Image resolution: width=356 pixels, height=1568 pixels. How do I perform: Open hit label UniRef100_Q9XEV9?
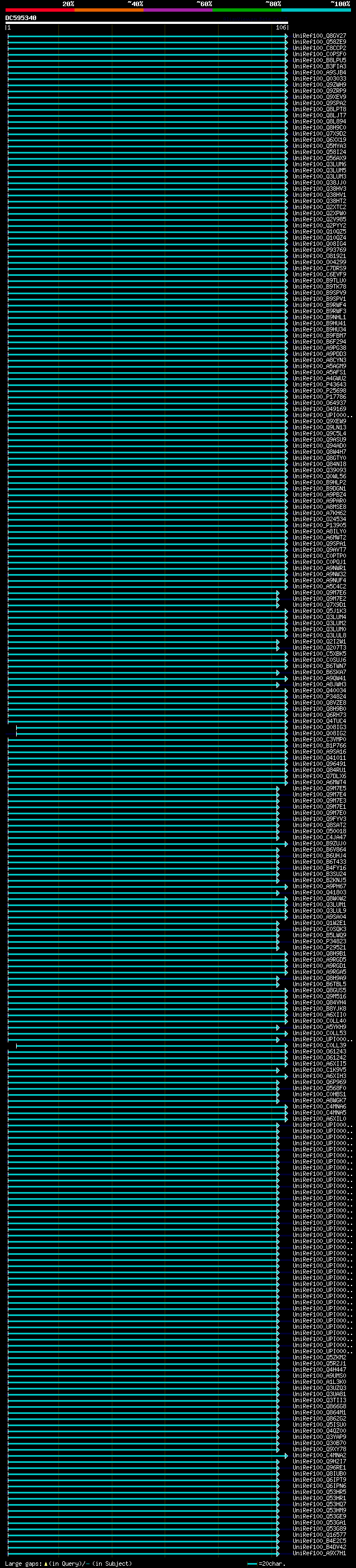pyautogui.click(x=319, y=97)
